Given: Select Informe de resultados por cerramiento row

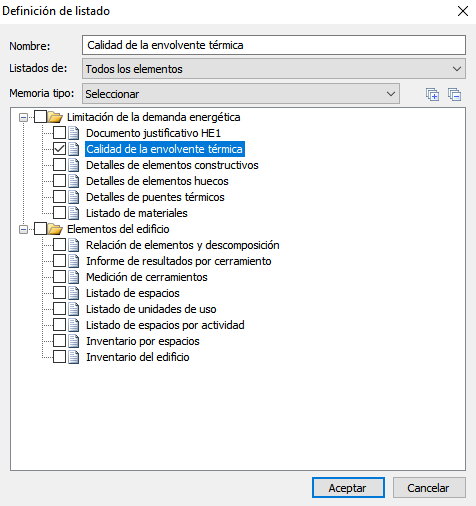Looking at the screenshot, I should 179,261.
